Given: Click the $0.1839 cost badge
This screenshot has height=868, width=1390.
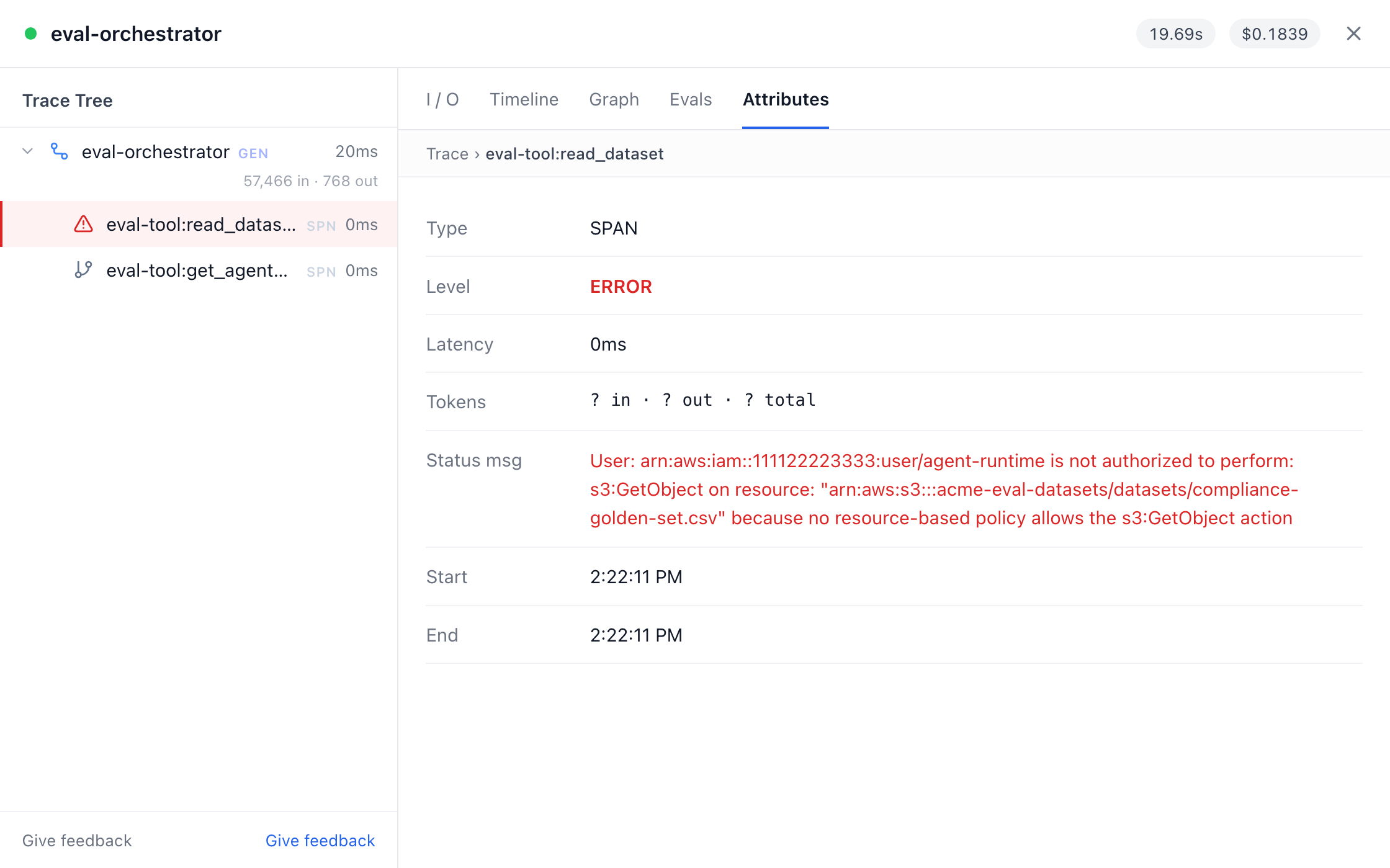Looking at the screenshot, I should point(1275,34).
